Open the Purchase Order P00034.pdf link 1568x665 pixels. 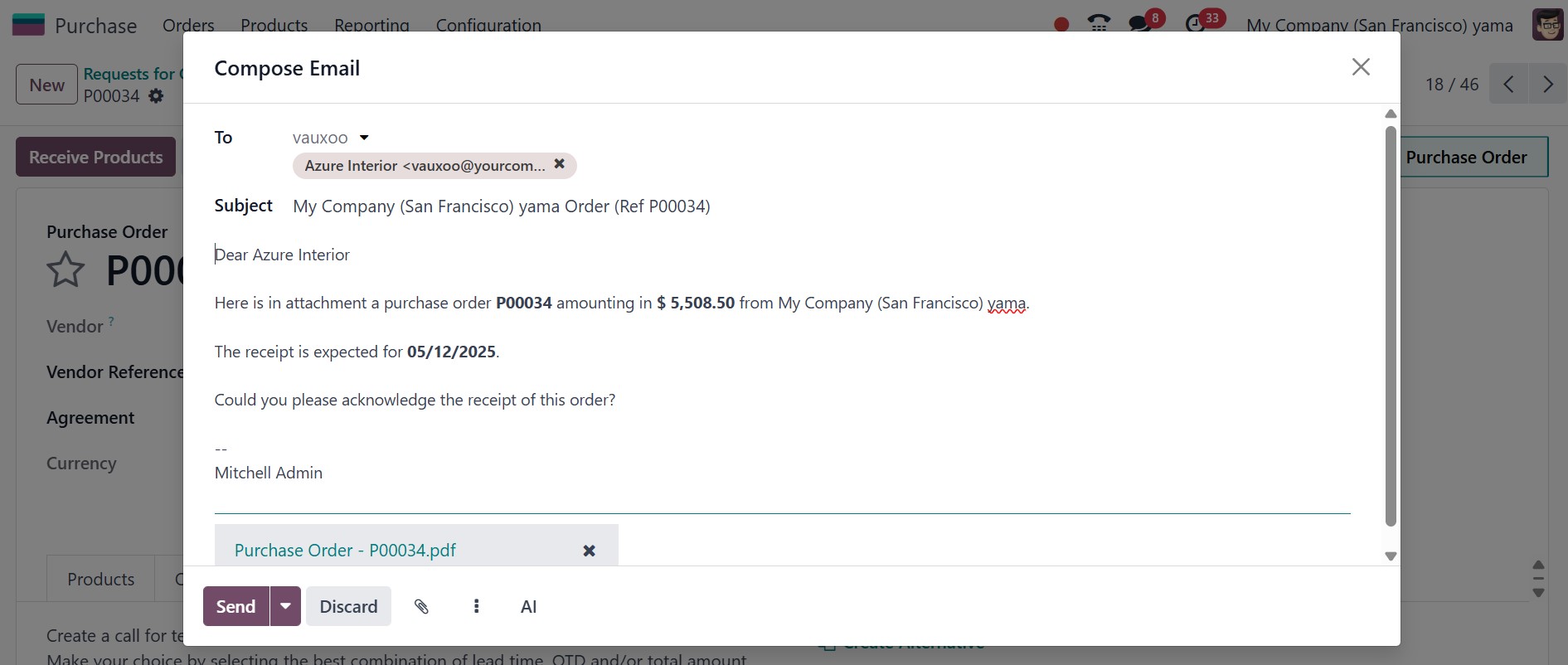point(345,551)
